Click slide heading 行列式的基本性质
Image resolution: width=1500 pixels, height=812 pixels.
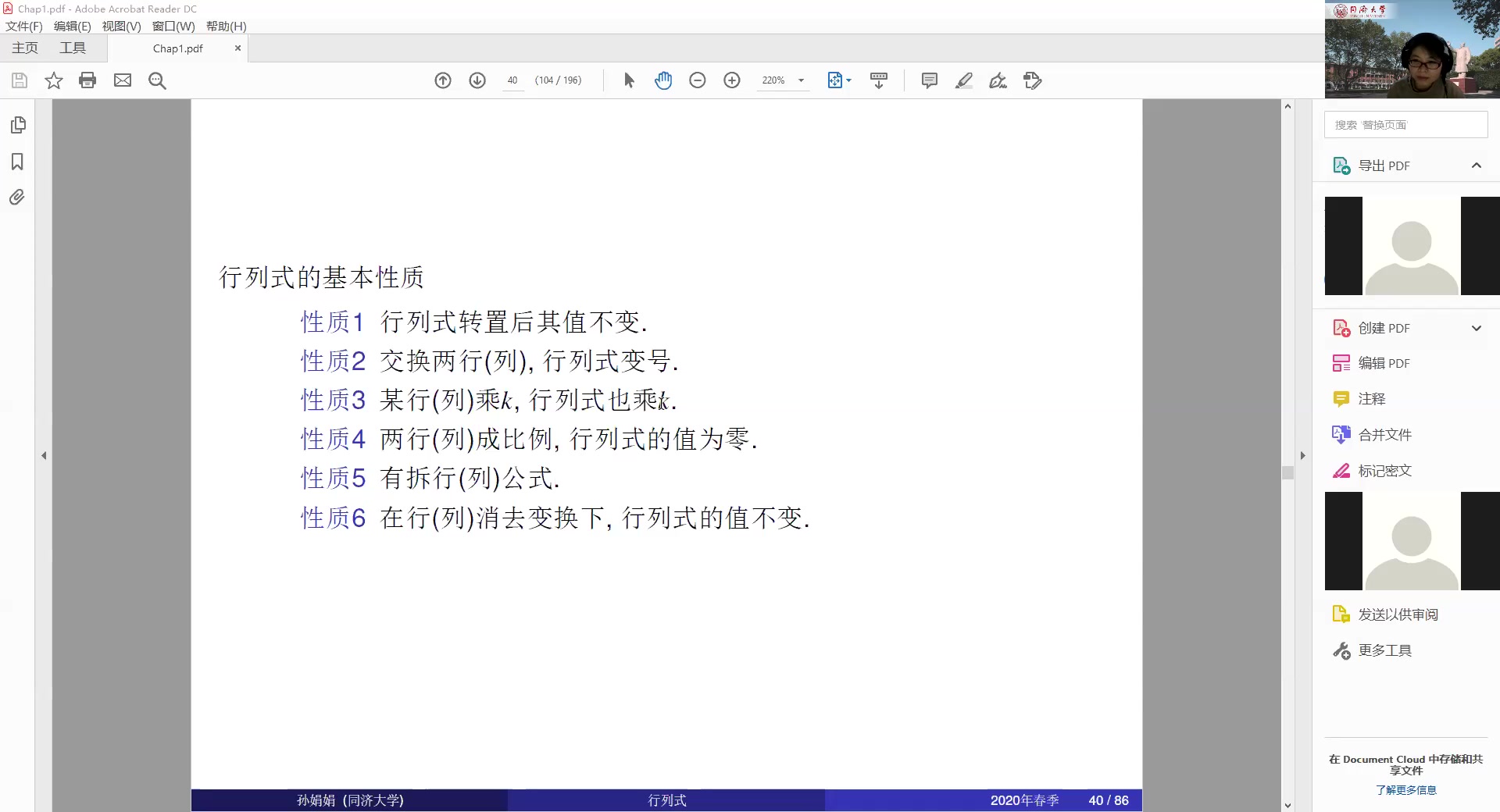[x=322, y=277]
